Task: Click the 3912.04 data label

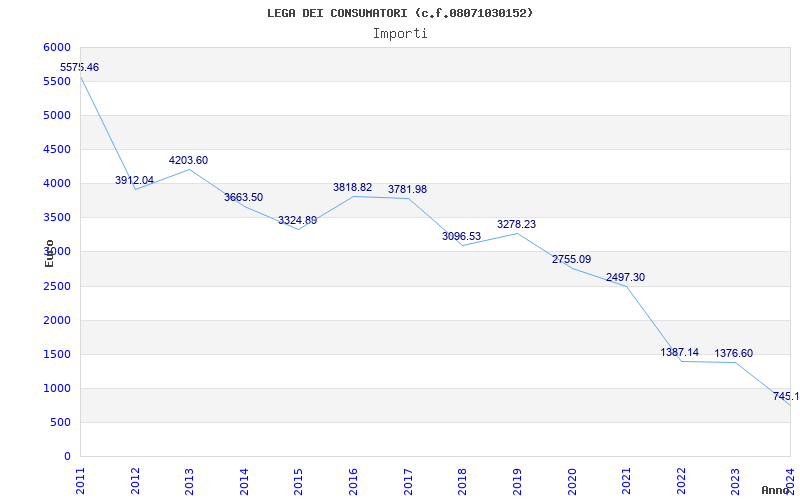Action: [134, 180]
